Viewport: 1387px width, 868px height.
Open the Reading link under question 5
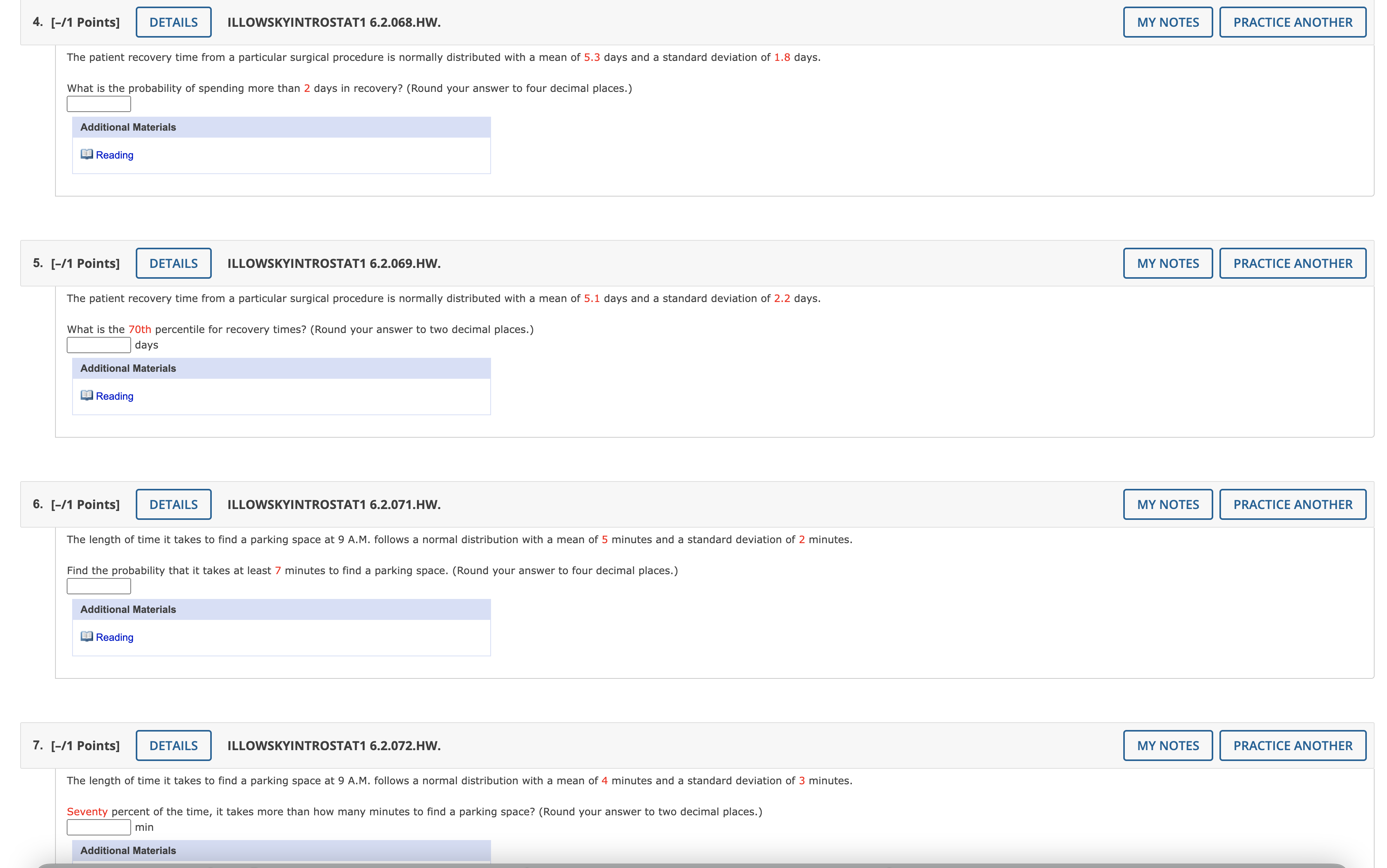pyautogui.click(x=114, y=396)
